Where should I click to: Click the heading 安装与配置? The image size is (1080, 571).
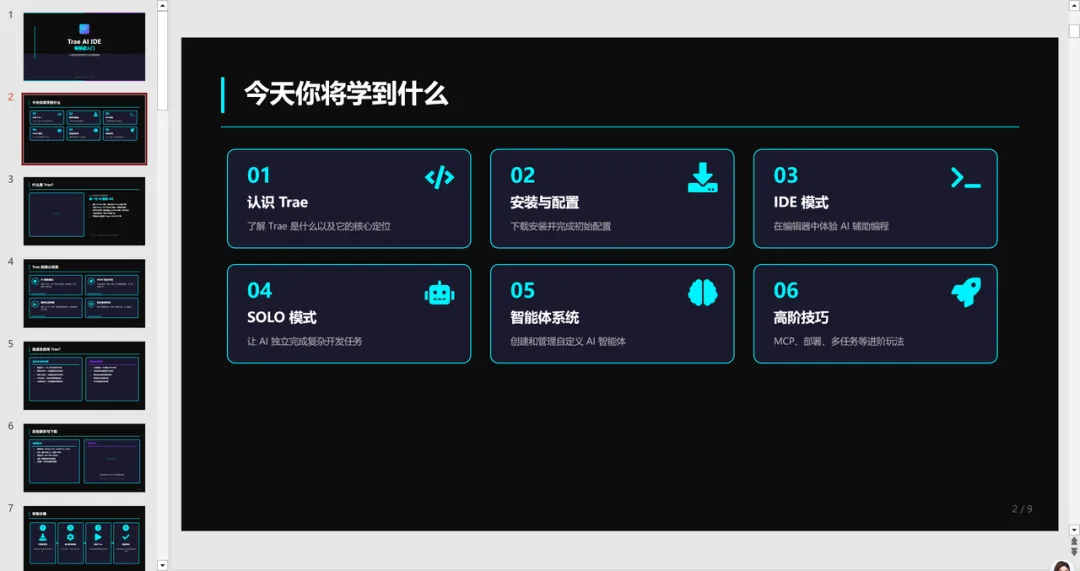click(545, 203)
